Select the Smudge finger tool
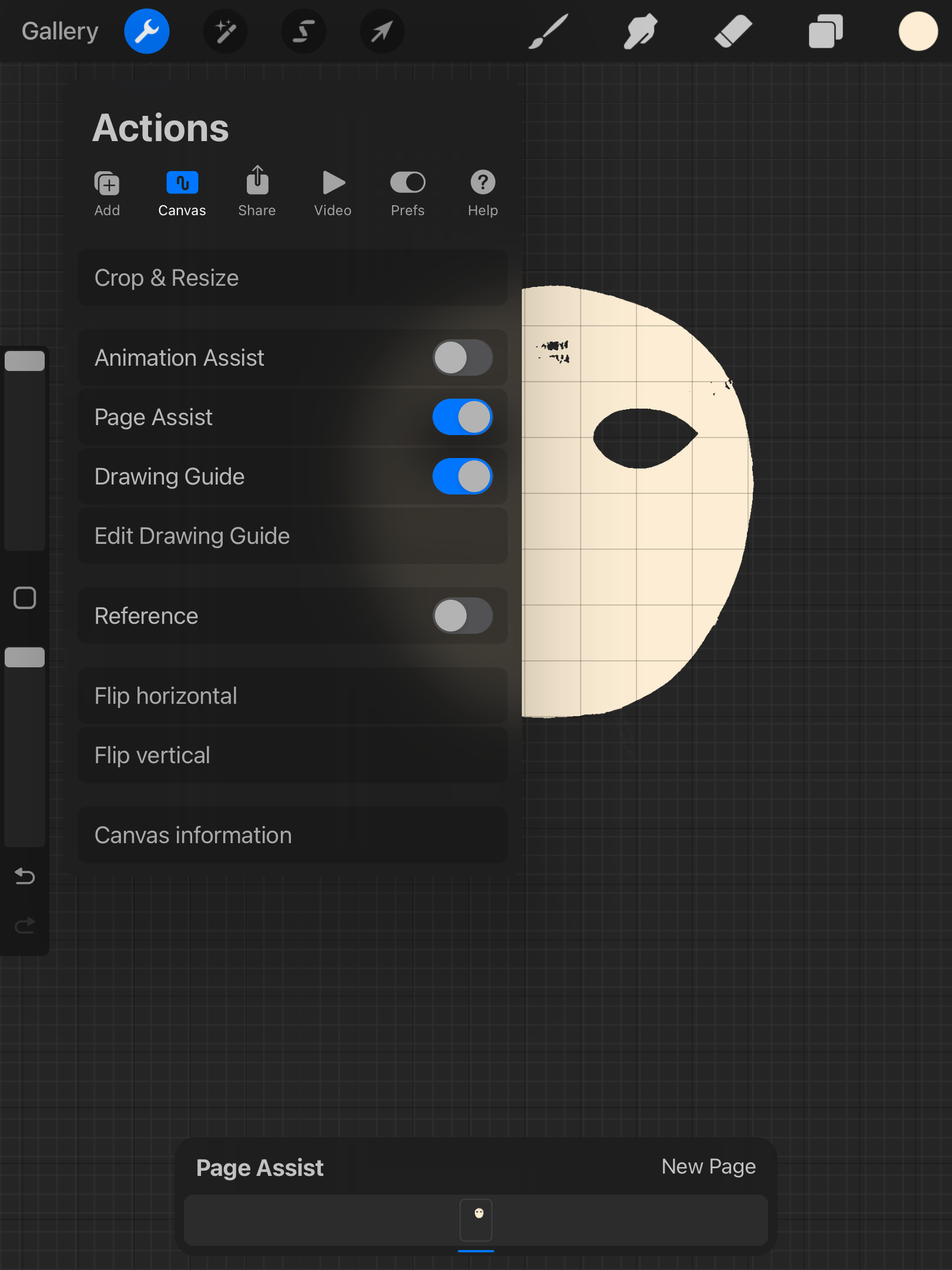 tap(640, 32)
